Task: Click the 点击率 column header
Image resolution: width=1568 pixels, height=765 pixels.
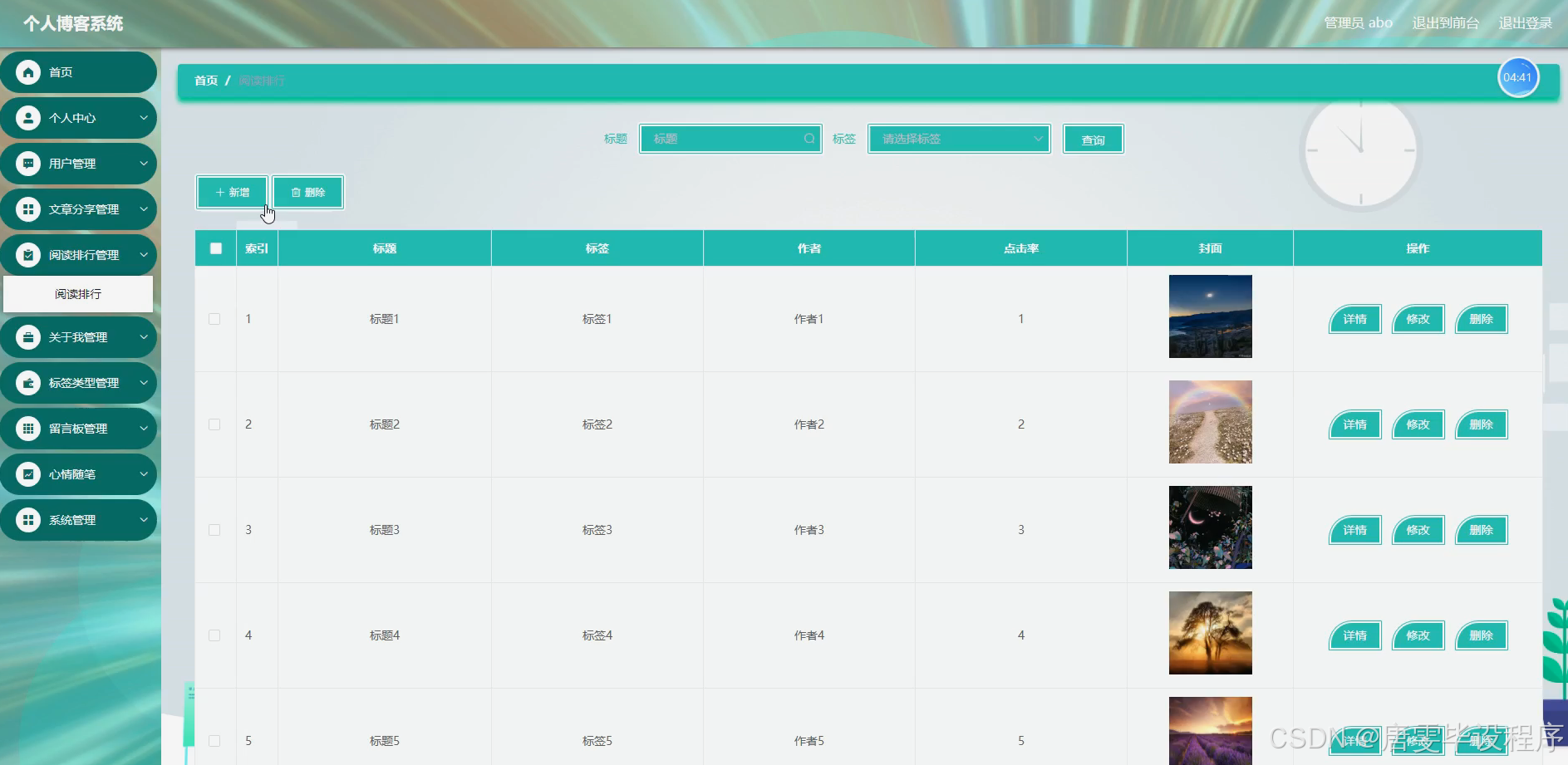Action: 1021,248
